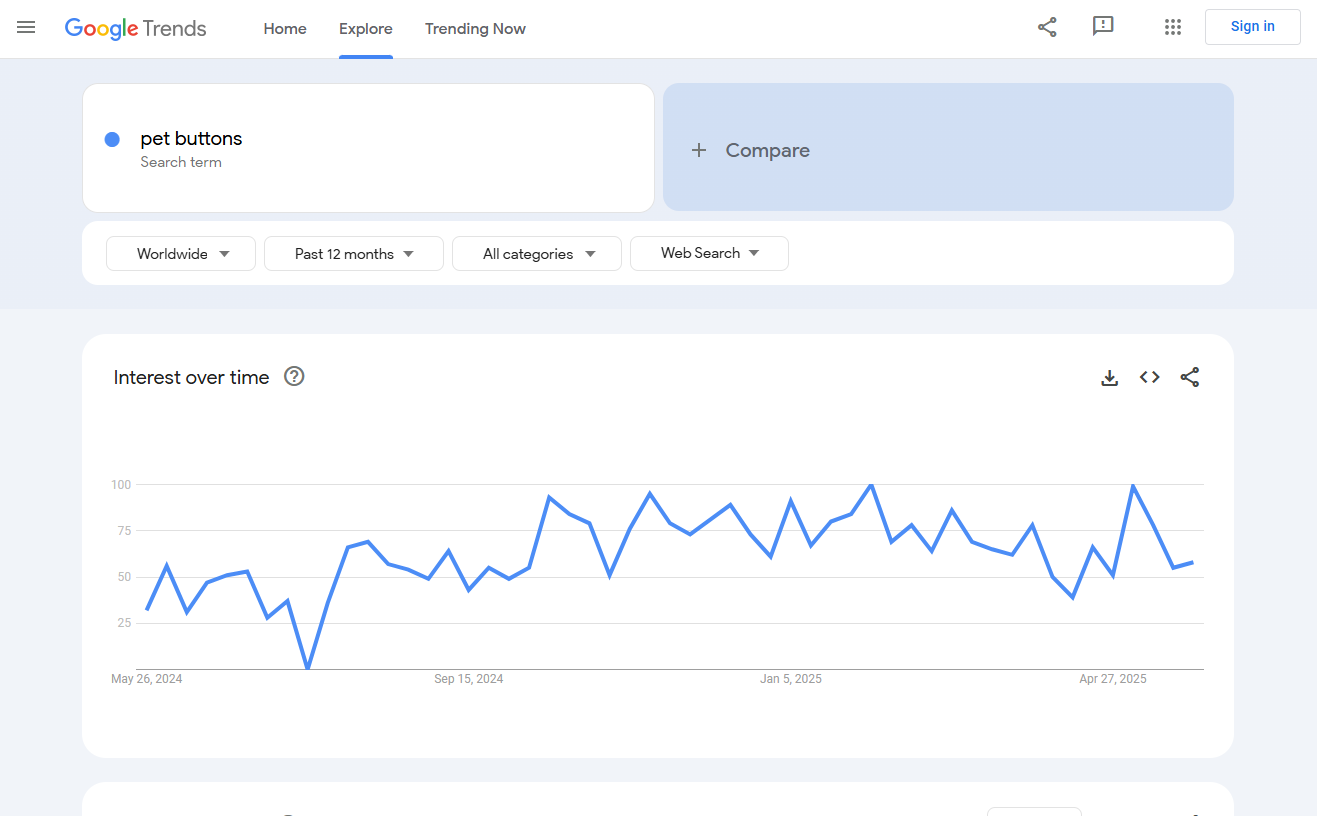Click the embed code icon
The height and width of the screenshot is (816, 1317).
(x=1149, y=378)
